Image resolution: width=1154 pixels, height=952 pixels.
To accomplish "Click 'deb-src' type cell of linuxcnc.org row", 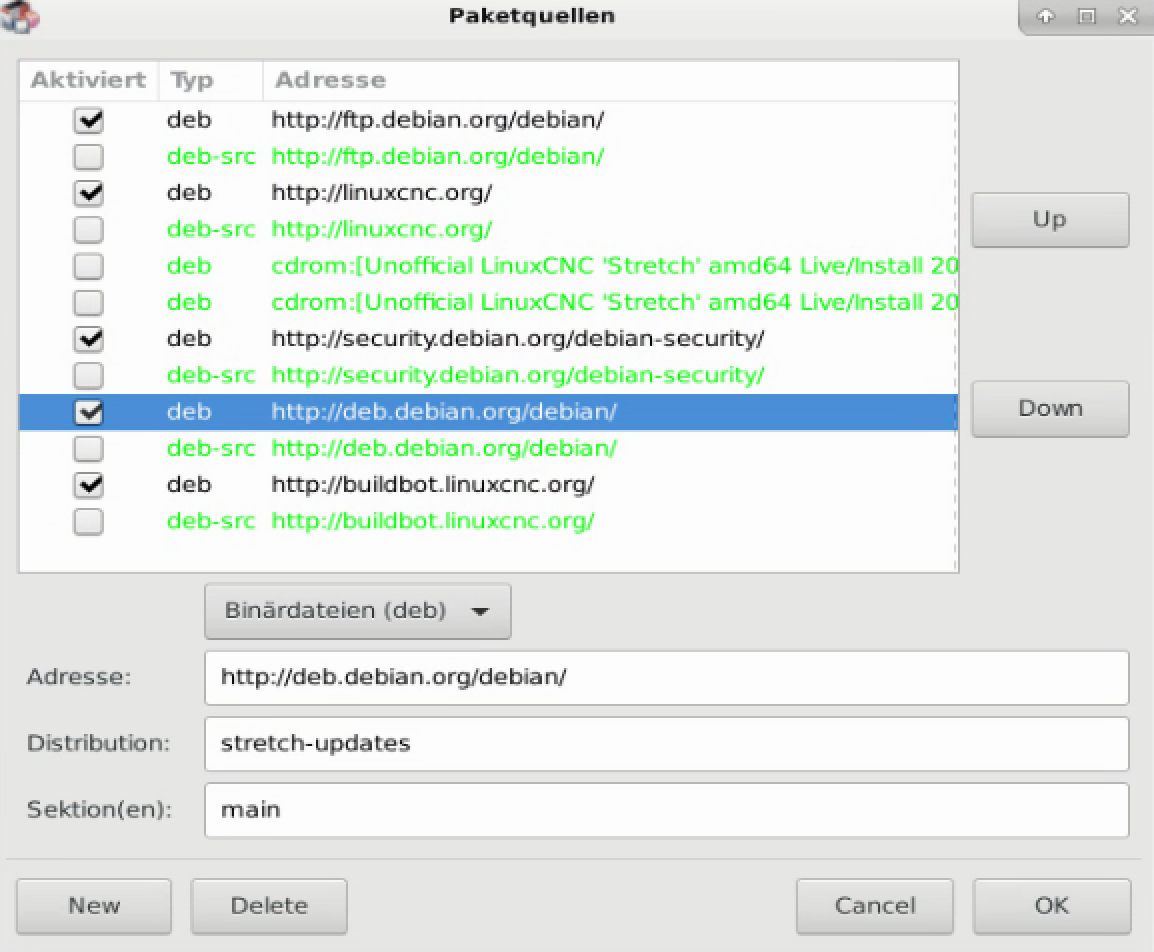I will pyautogui.click(x=211, y=230).
